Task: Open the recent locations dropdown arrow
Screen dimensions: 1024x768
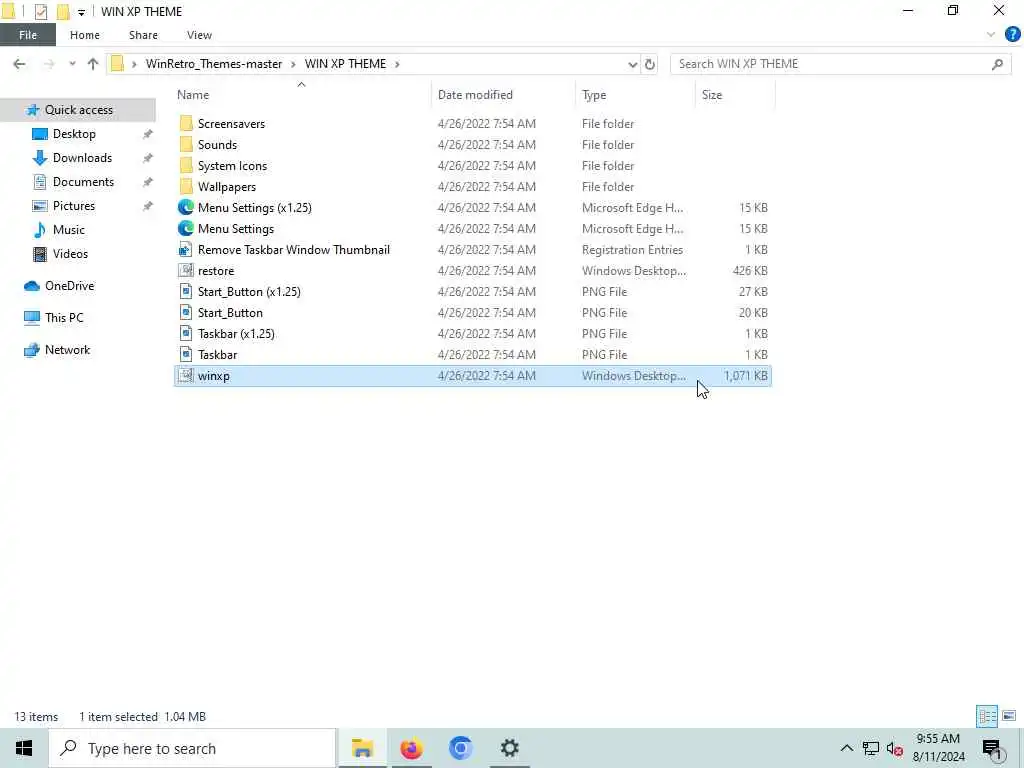Action: (72, 64)
